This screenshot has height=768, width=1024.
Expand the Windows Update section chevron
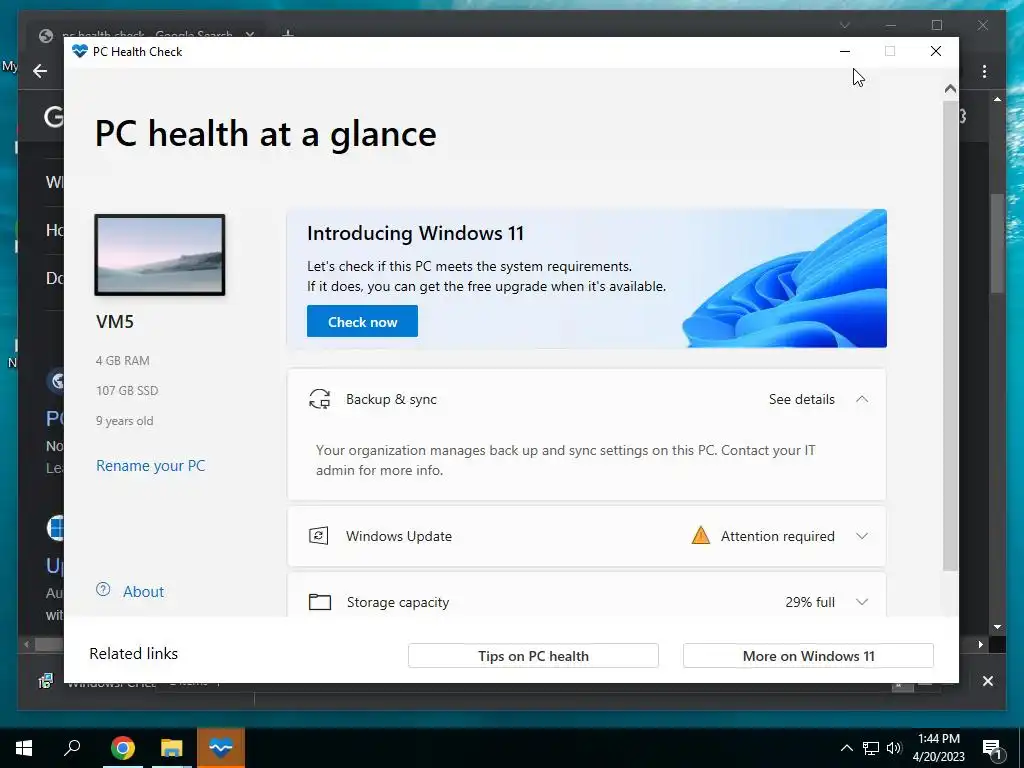862,536
